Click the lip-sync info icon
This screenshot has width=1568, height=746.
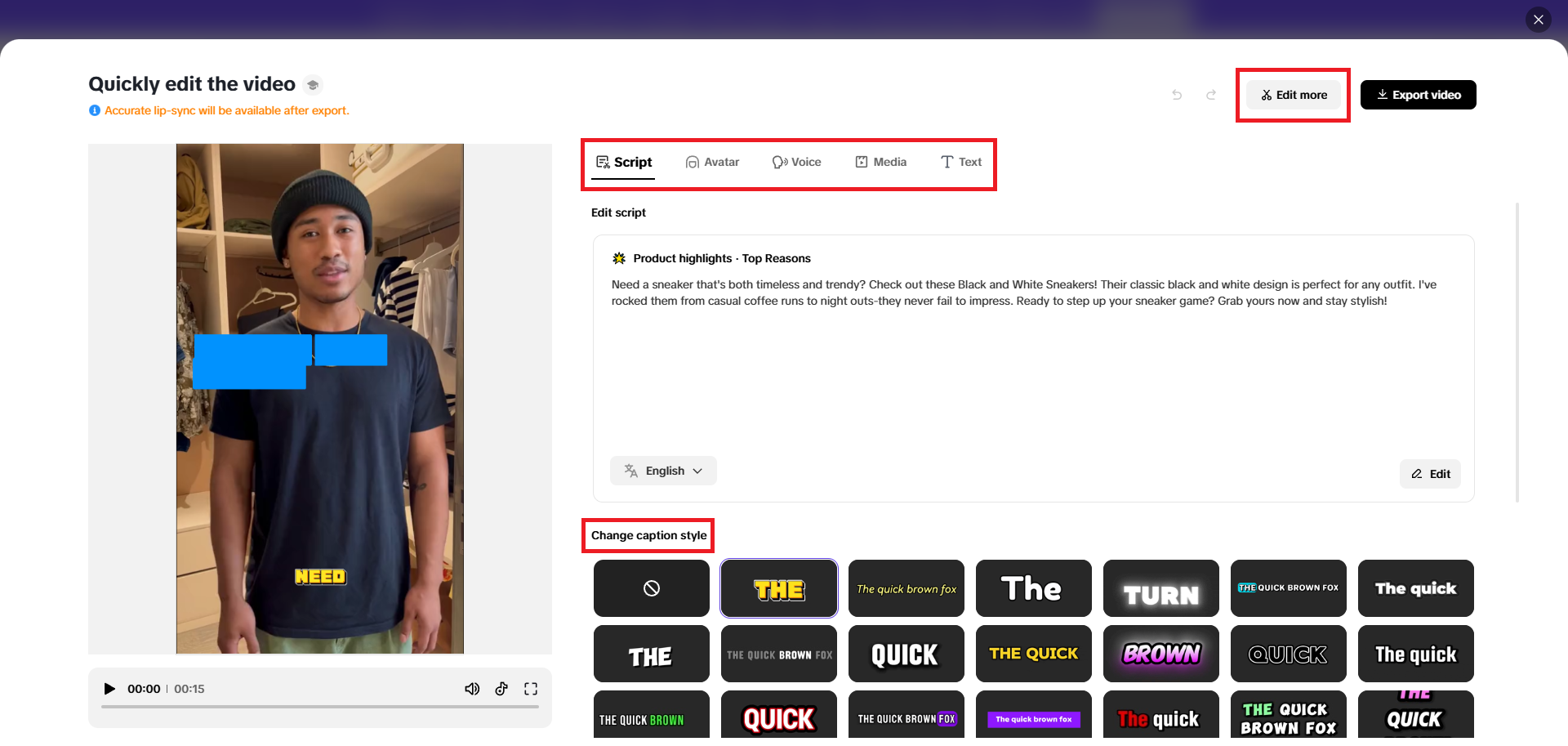click(x=95, y=110)
